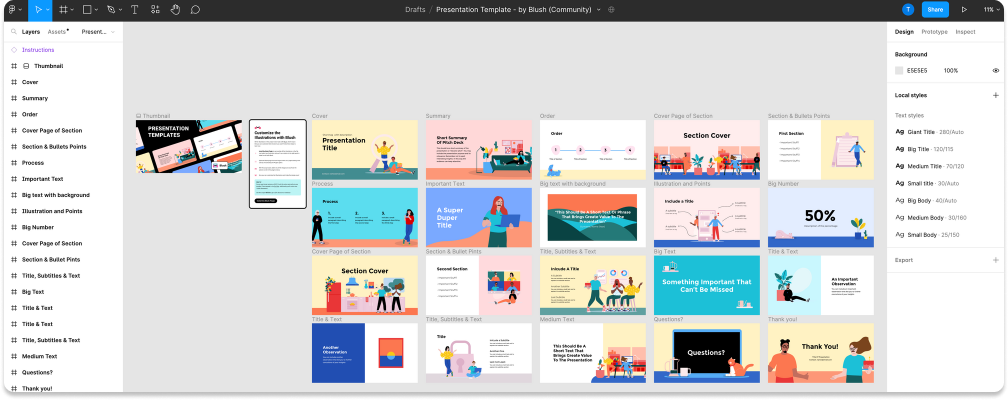Select the Pen tool
Image resolution: width=1008 pixels, height=400 pixels.
click(111, 10)
